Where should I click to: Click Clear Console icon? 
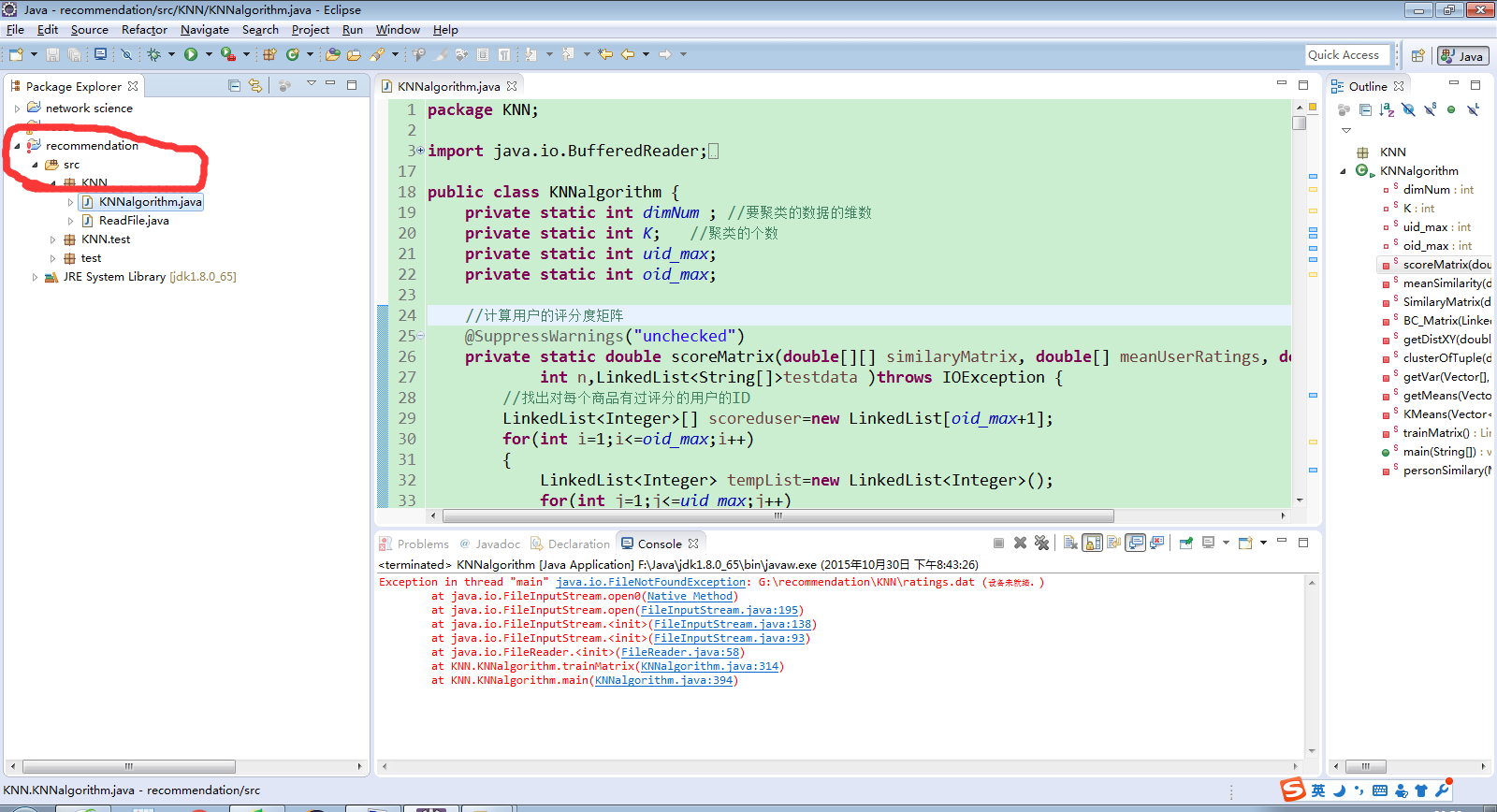pyautogui.click(x=1070, y=543)
